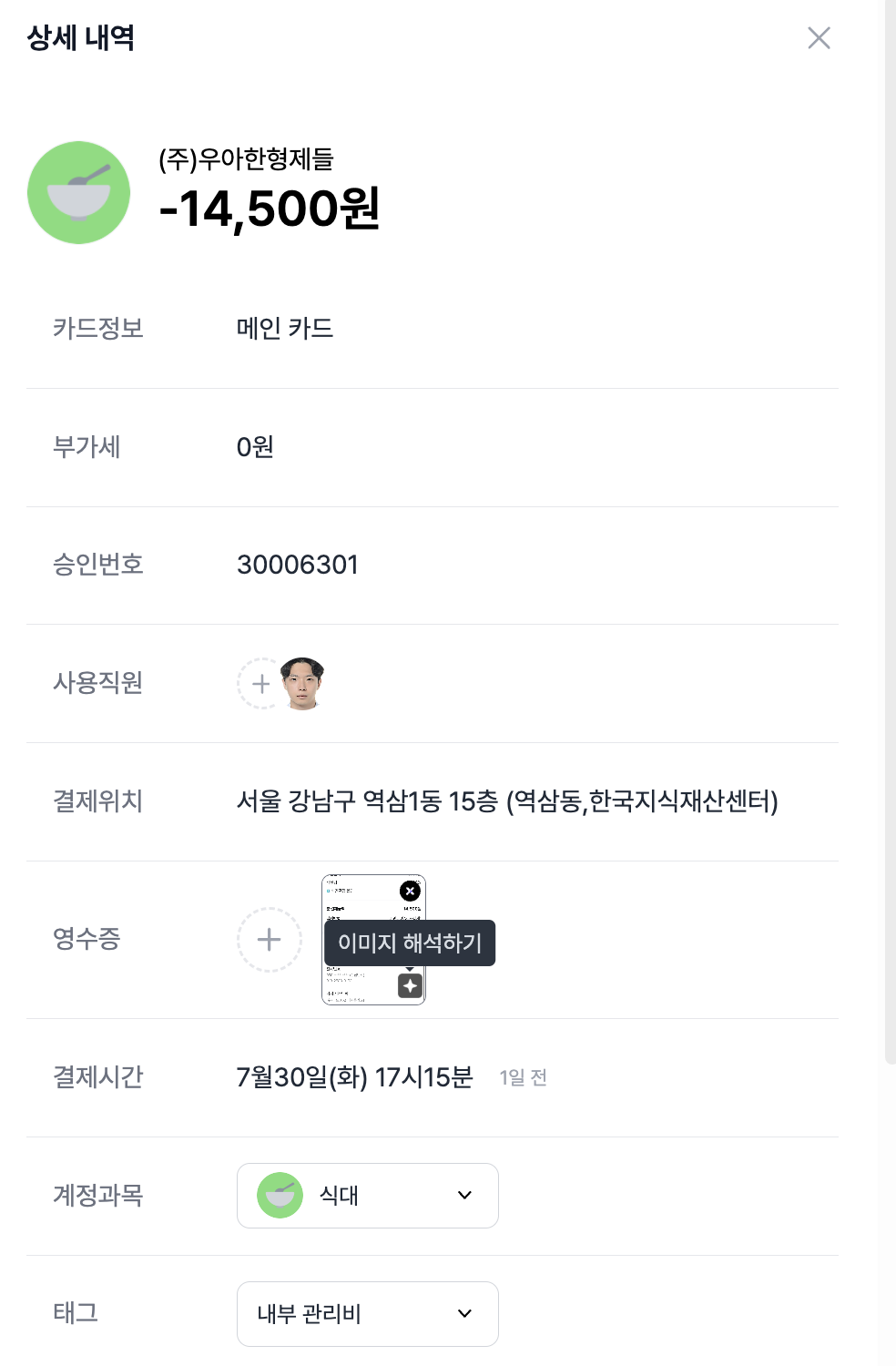Click the chevron arrow beside 내부 관리비
896x1366 pixels.
[464, 1314]
